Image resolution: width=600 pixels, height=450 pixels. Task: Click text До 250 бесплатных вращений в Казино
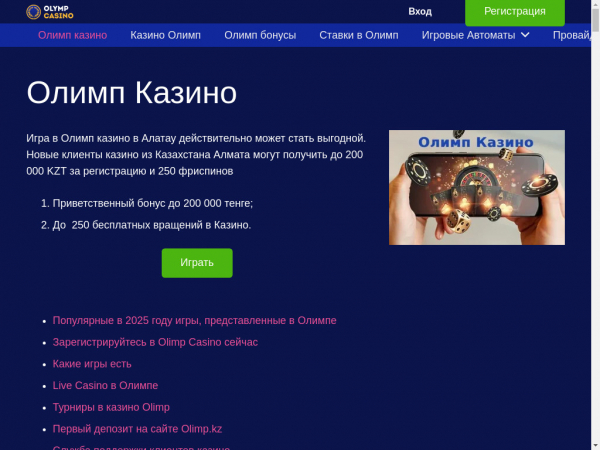click(152, 225)
